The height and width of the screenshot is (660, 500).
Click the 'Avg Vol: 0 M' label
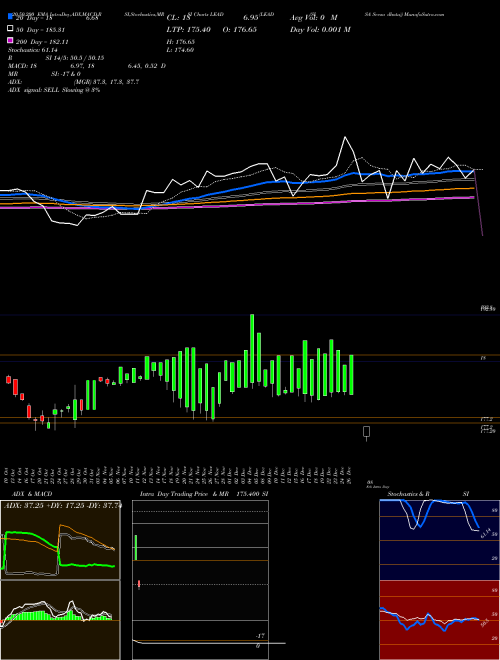(x=314, y=18)
